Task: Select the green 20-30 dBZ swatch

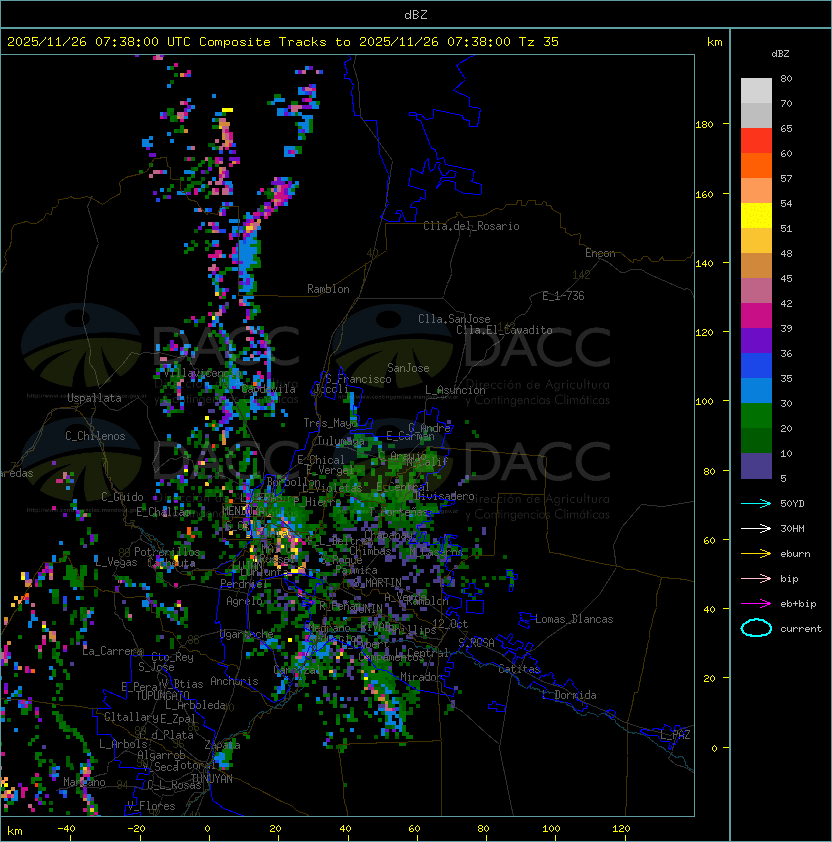Action: 756,416
